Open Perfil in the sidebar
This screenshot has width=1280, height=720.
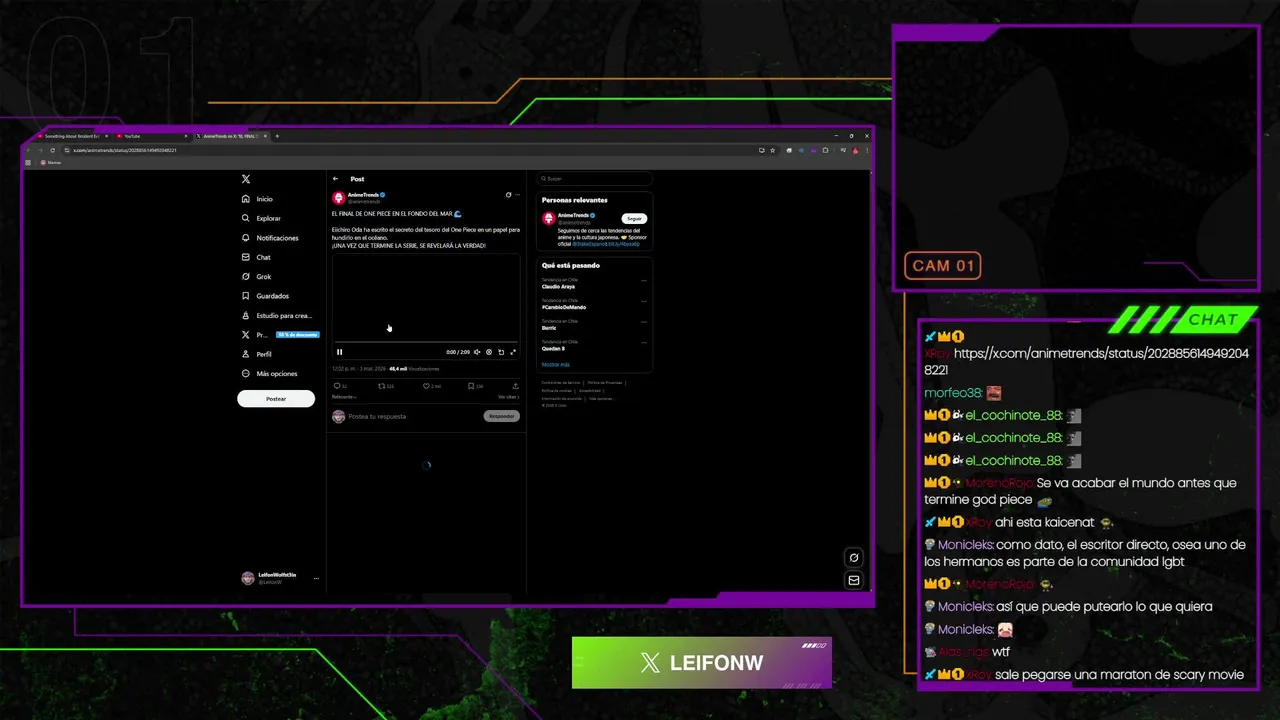257,354
